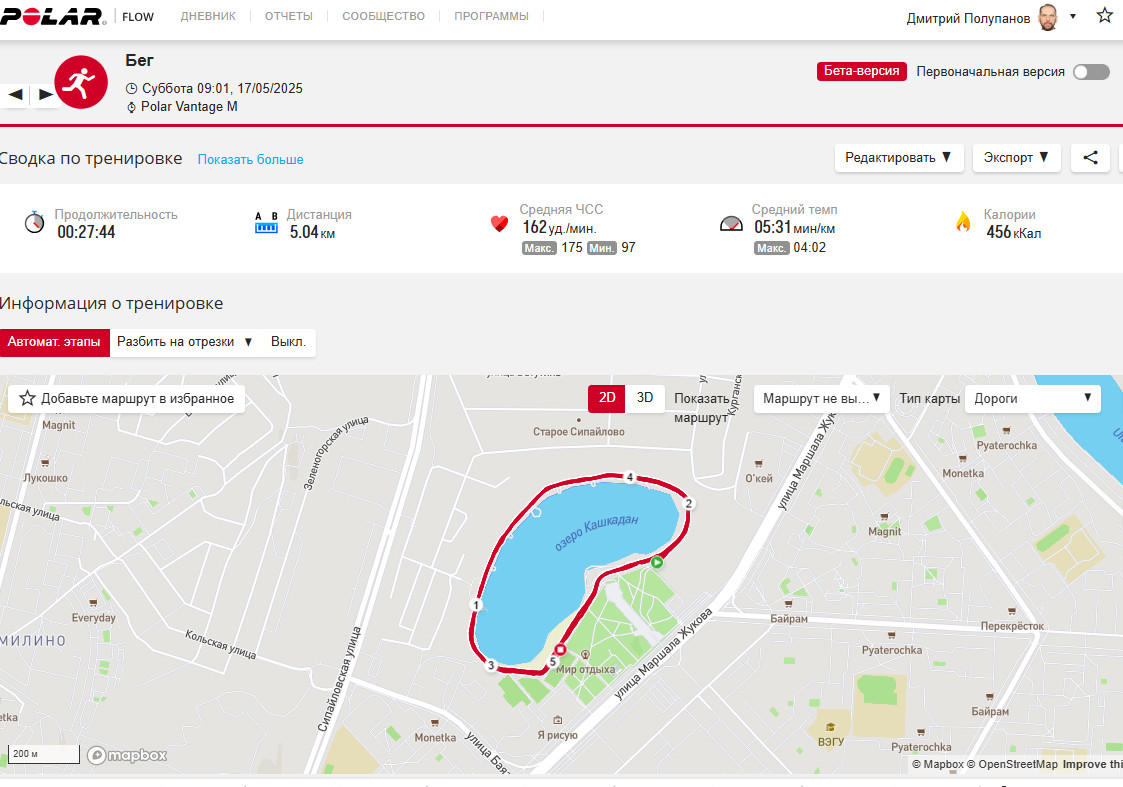The width and height of the screenshot is (1123, 787).
Task: Open Маршрут не вы... route dropdown
Action: pyautogui.click(x=821, y=398)
